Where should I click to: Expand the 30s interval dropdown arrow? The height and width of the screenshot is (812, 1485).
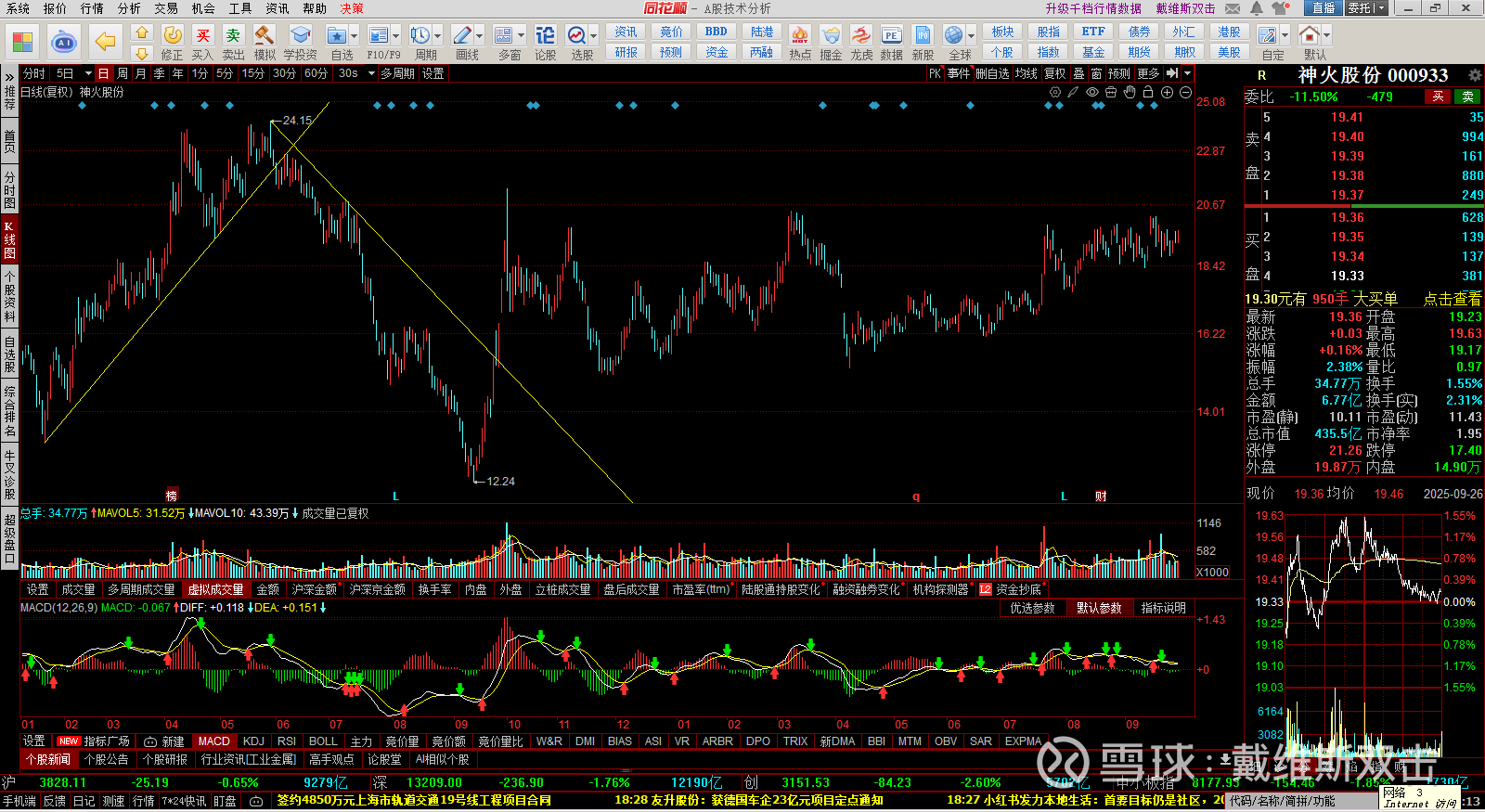tap(371, 73)
